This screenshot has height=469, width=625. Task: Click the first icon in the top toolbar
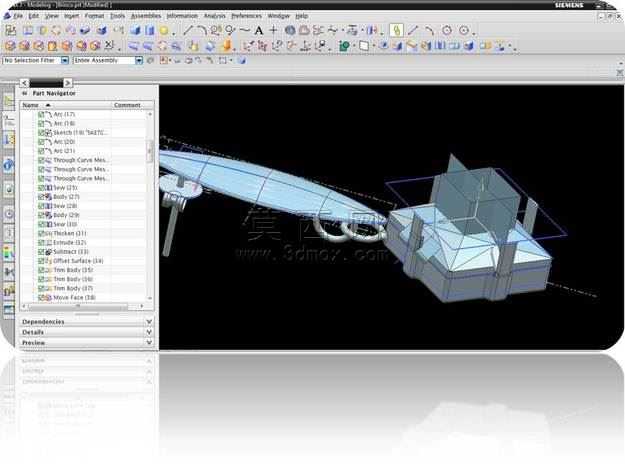click(10, 30)
